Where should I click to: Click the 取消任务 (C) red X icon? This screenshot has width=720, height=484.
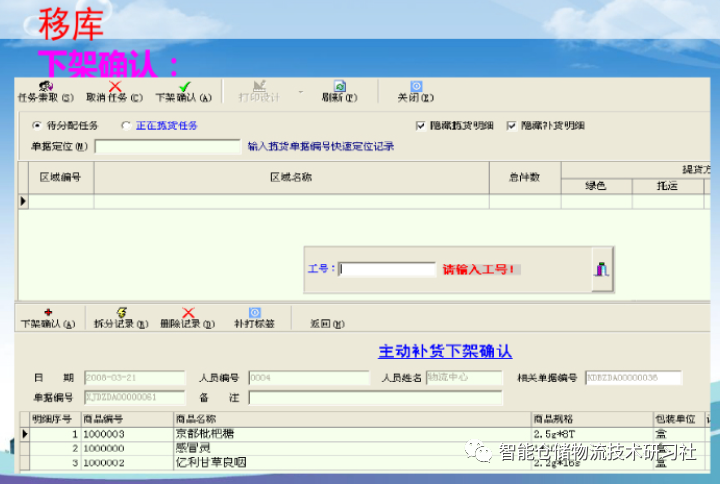(x=115, y=86)
